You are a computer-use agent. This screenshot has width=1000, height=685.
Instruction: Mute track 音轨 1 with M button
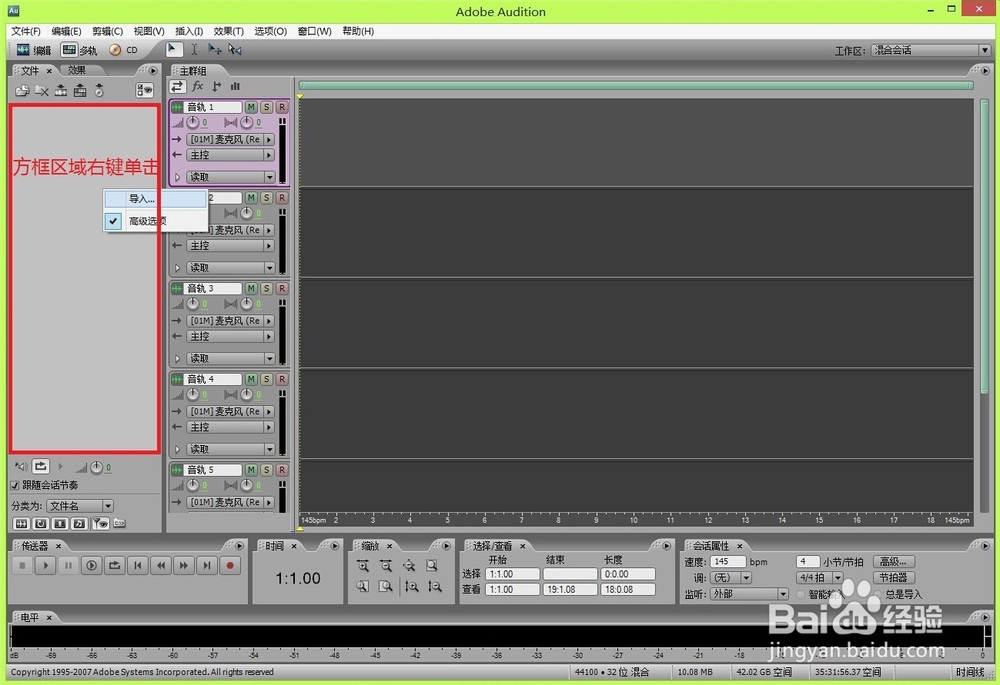pyautogui.click(x=251, y=107)
